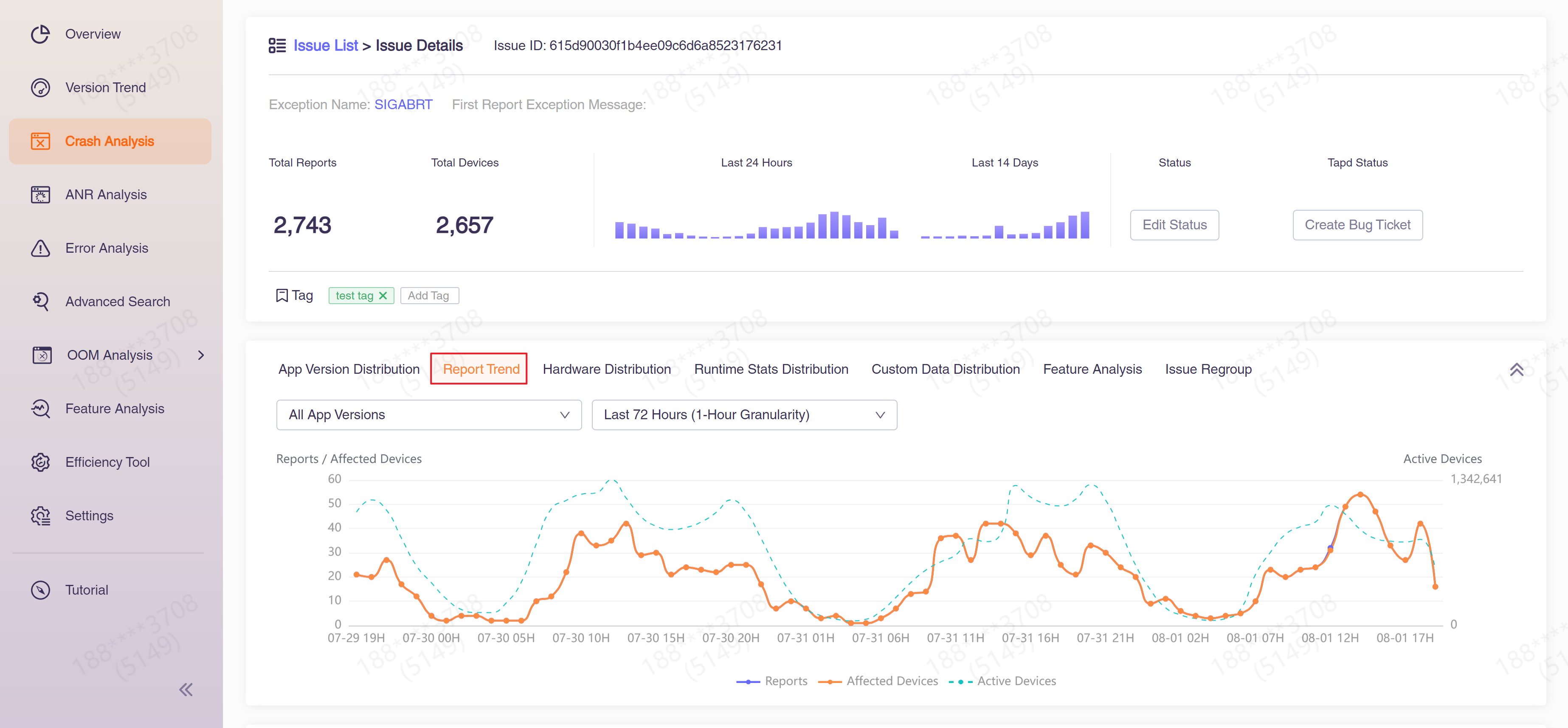1568x728 pixels.
Task: Go back to Issue List link
Action: tap(326, 45)
